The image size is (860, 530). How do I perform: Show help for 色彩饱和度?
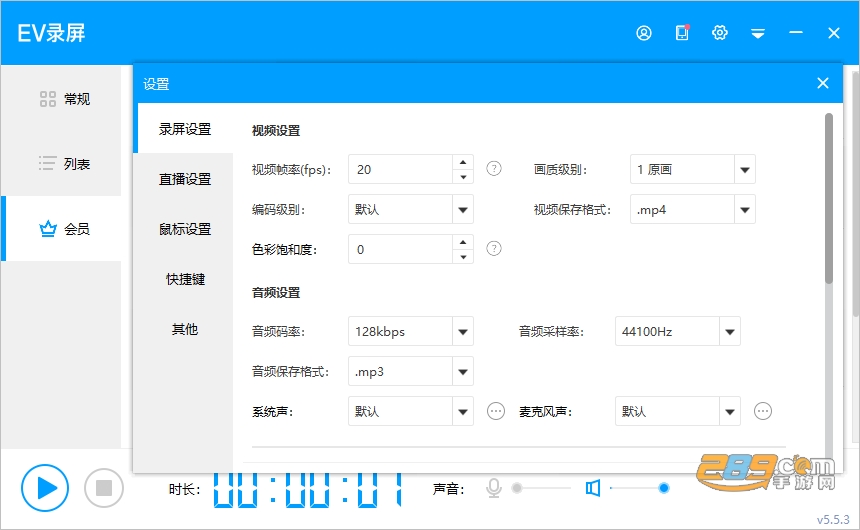click(494, 249)
